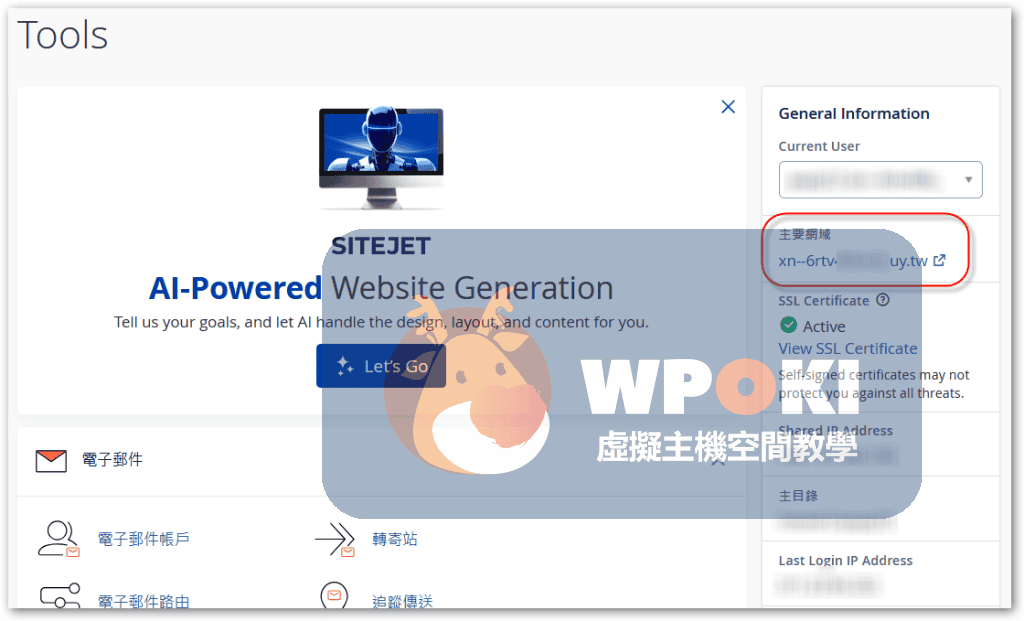Click the Let's Go button
1024x621 pixels.
(380, 366)
